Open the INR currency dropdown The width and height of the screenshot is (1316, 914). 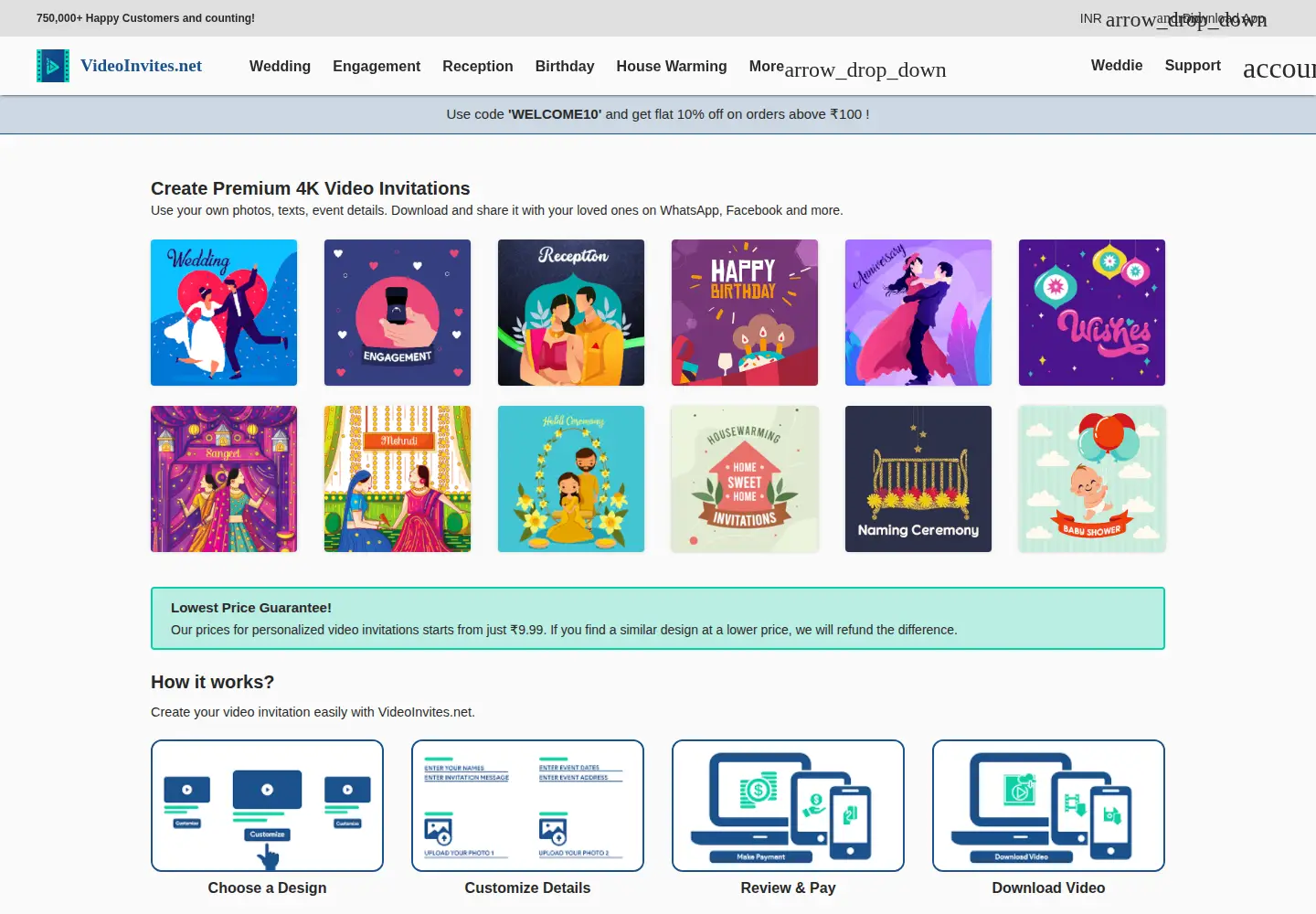point(1173,19)
